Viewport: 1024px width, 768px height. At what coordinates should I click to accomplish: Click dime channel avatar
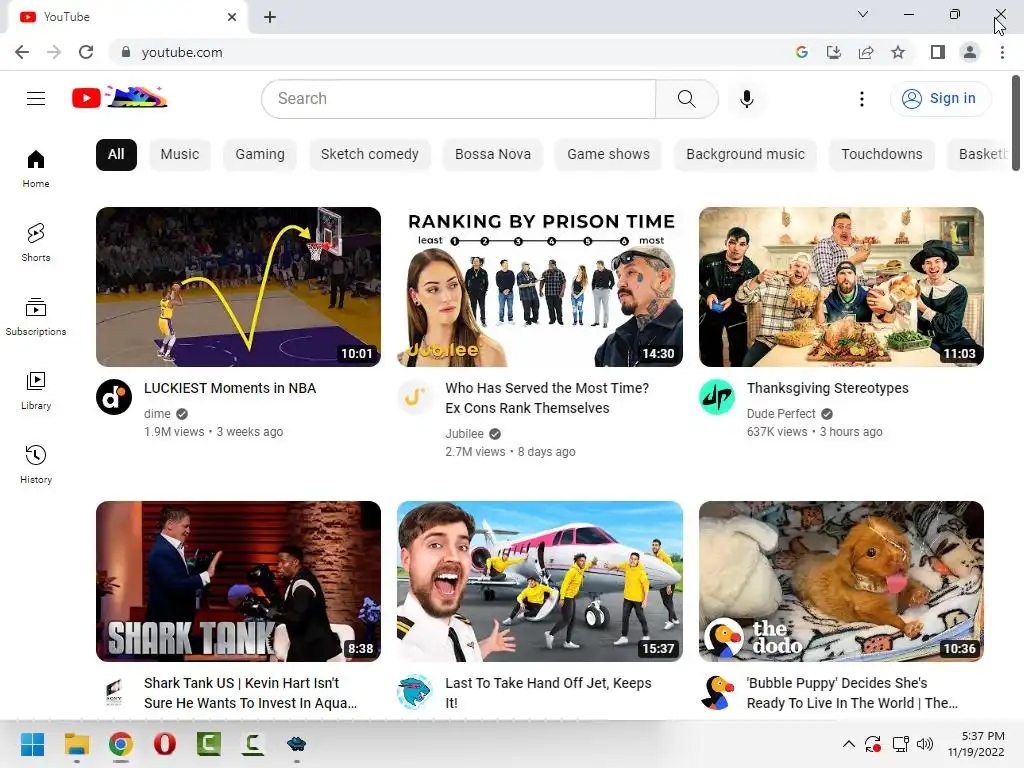click(114, 397)
